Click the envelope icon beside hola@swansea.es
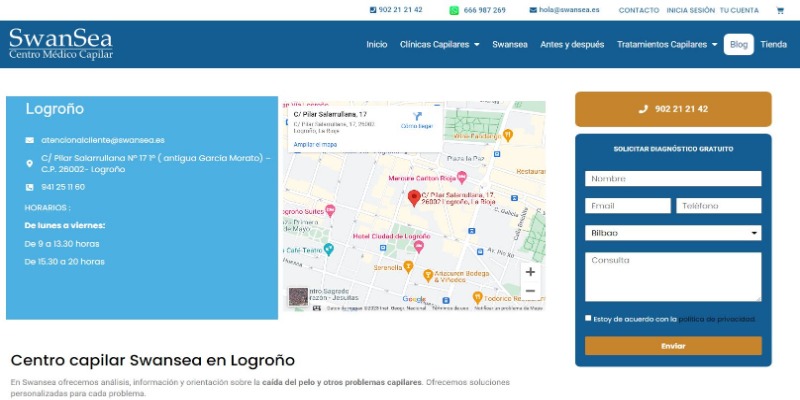Screen dimensions: 800x400 coord(533,10)
